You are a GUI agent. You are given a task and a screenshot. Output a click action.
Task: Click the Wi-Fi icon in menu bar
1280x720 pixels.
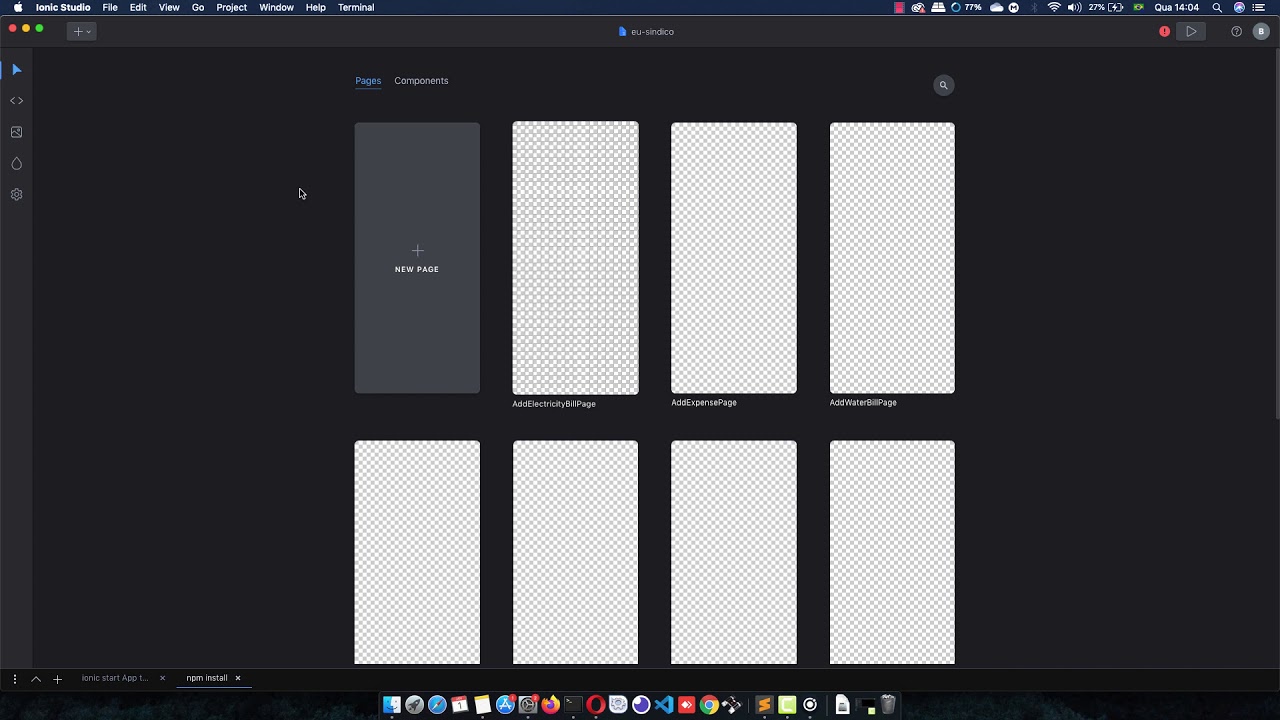(1054, 7)
